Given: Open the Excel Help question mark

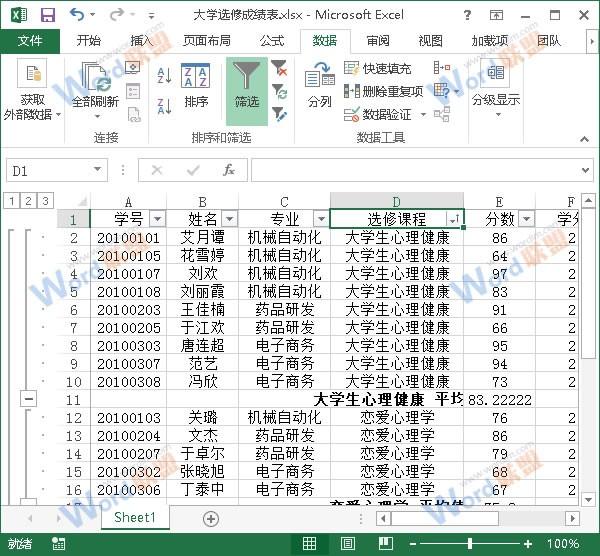Looking at the screenshot, I should tap(467, 15).
